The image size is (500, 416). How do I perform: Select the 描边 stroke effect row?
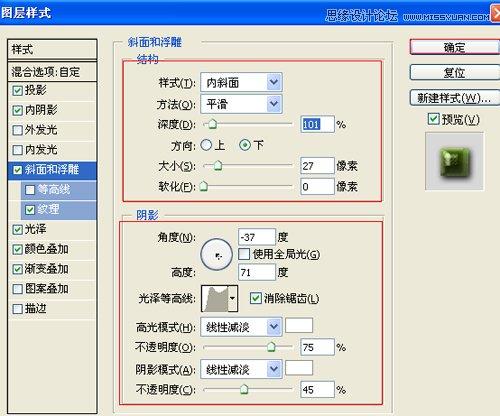(52, 309)
